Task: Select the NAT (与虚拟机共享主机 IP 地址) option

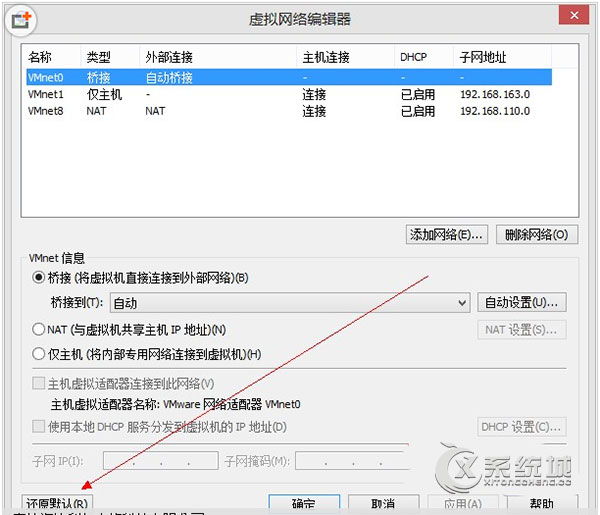Action: (x=39, y=329)
